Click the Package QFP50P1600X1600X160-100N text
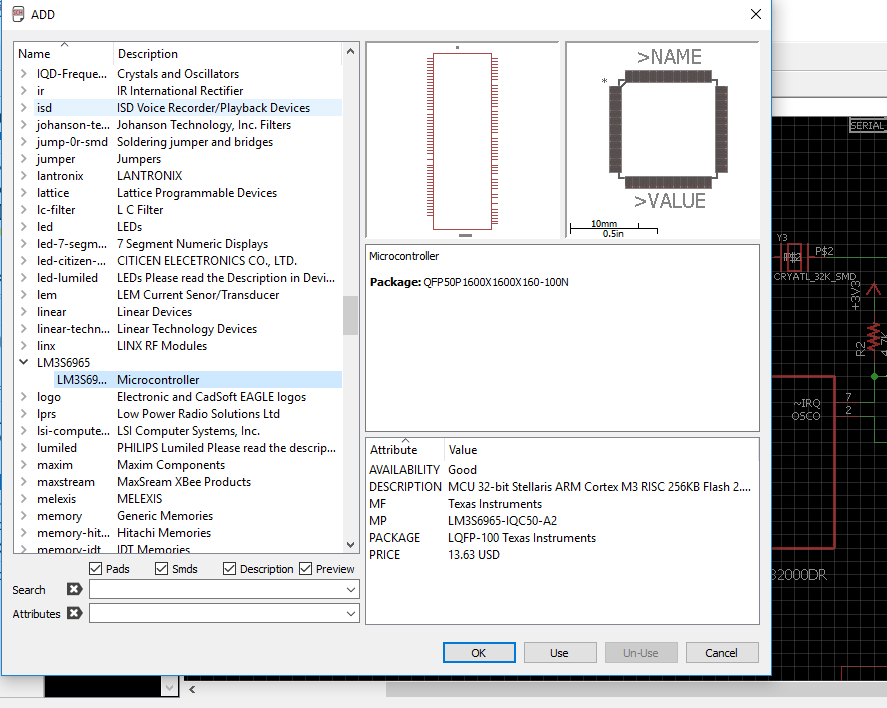 tap(469, 282)
